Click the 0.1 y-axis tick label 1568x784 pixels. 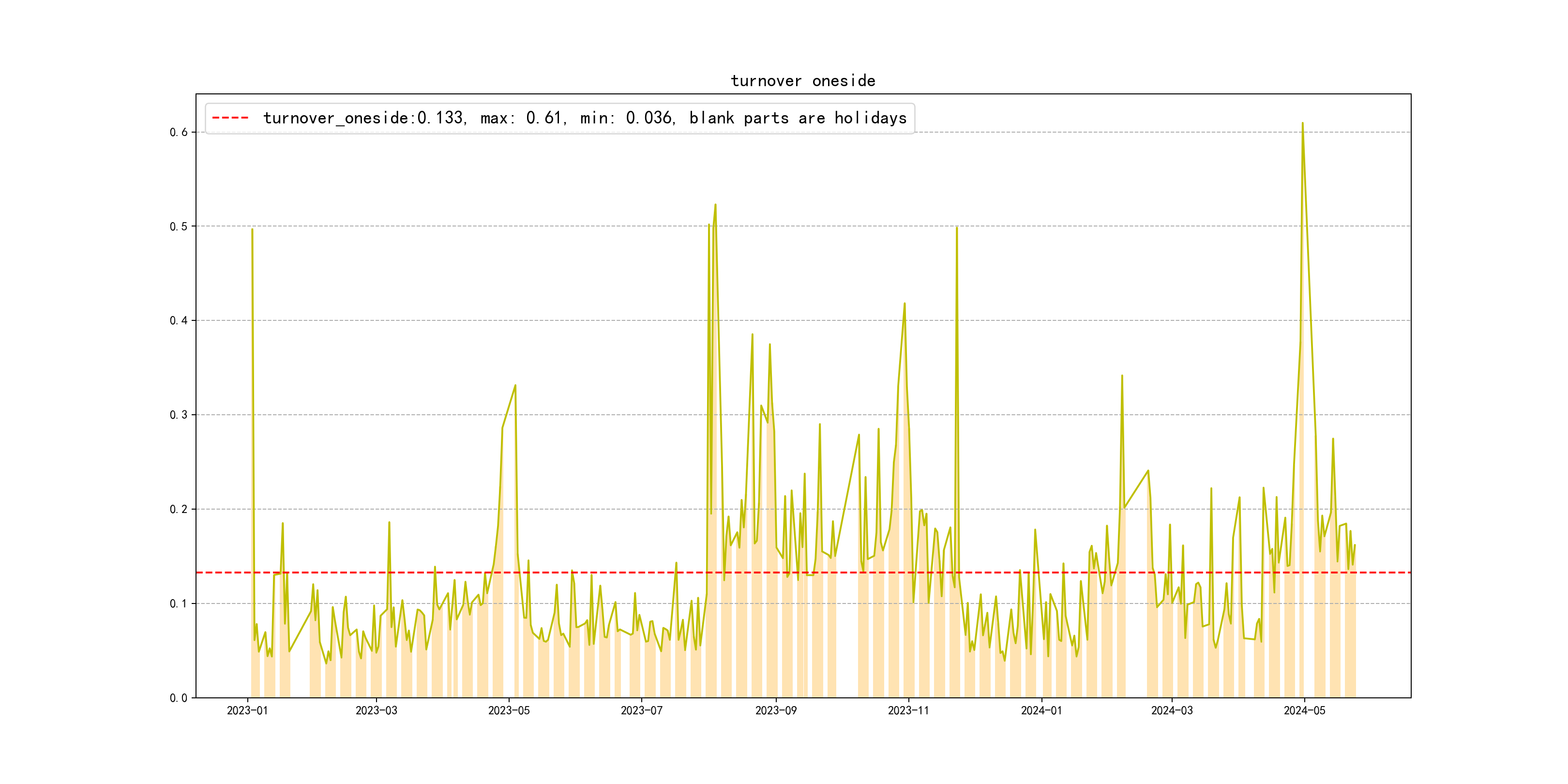point(179,604)
